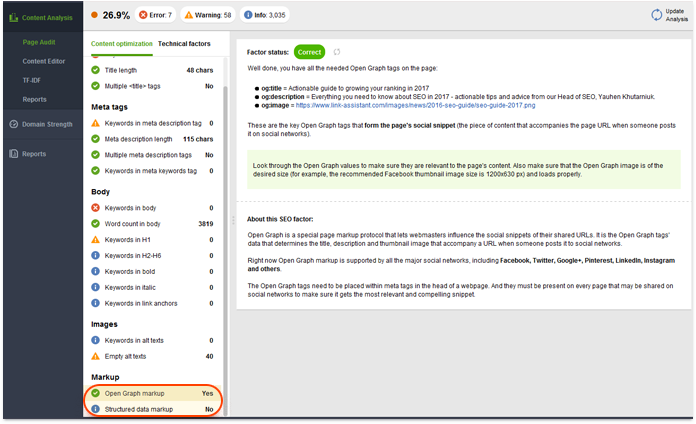This screenshot has height=424, width=696.
Task: Open Reports under Content Analysis
Action: 35,99
